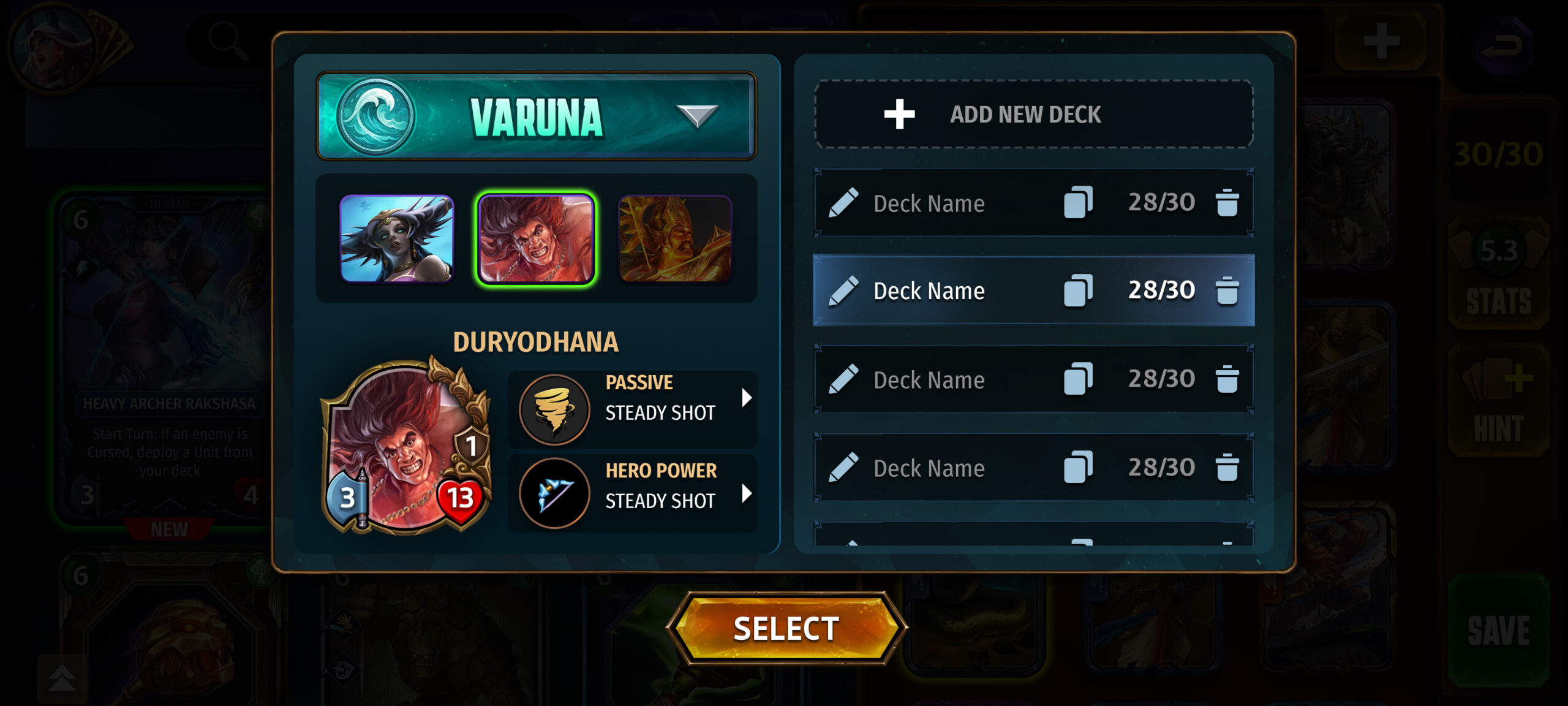Edit name of the first deck
Viewport: 1568px width, 706px height.
[x=843, y=203]
